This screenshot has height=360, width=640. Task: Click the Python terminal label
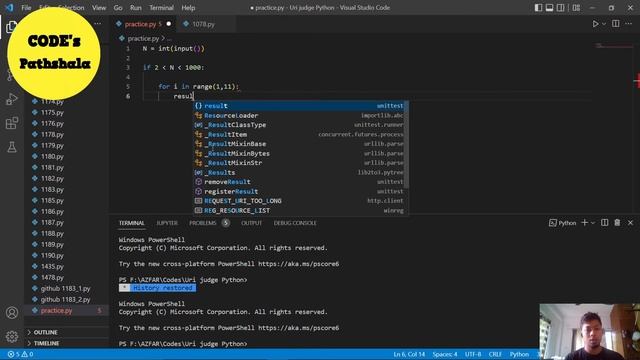click(562, 223)
